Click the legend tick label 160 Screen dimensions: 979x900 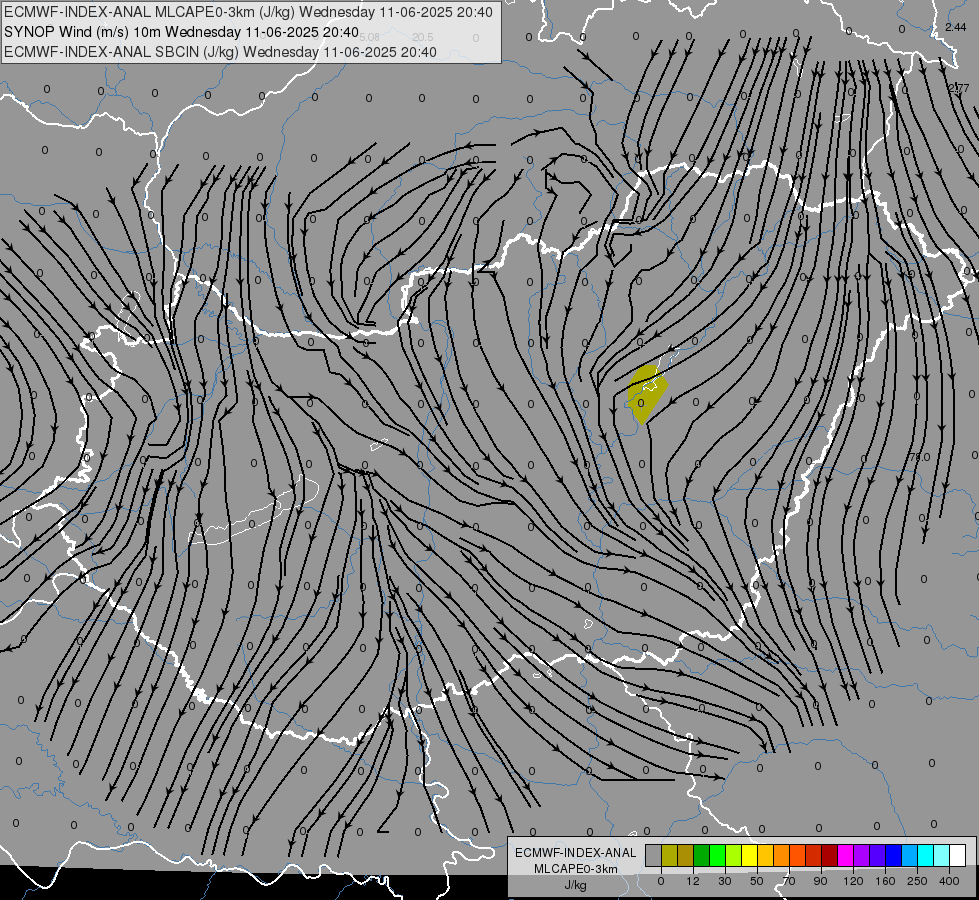(885, 881)
